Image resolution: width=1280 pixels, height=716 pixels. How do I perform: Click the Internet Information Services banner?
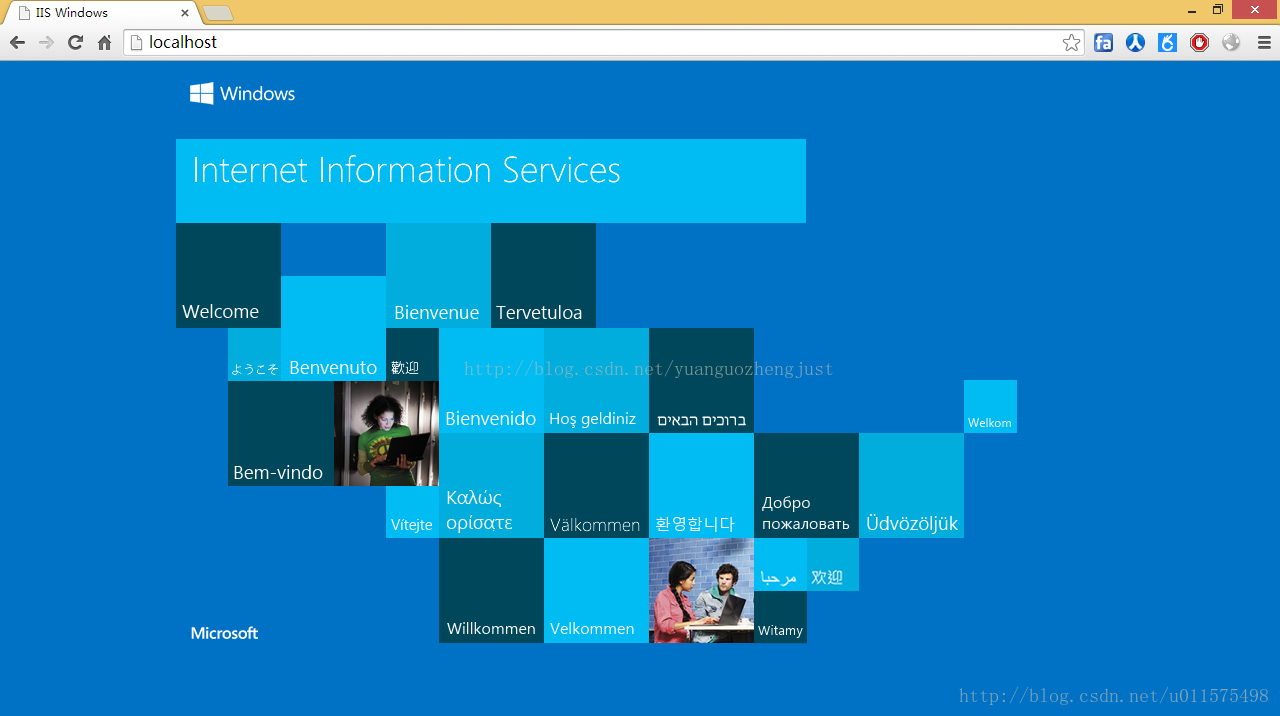tap(491, 181)
